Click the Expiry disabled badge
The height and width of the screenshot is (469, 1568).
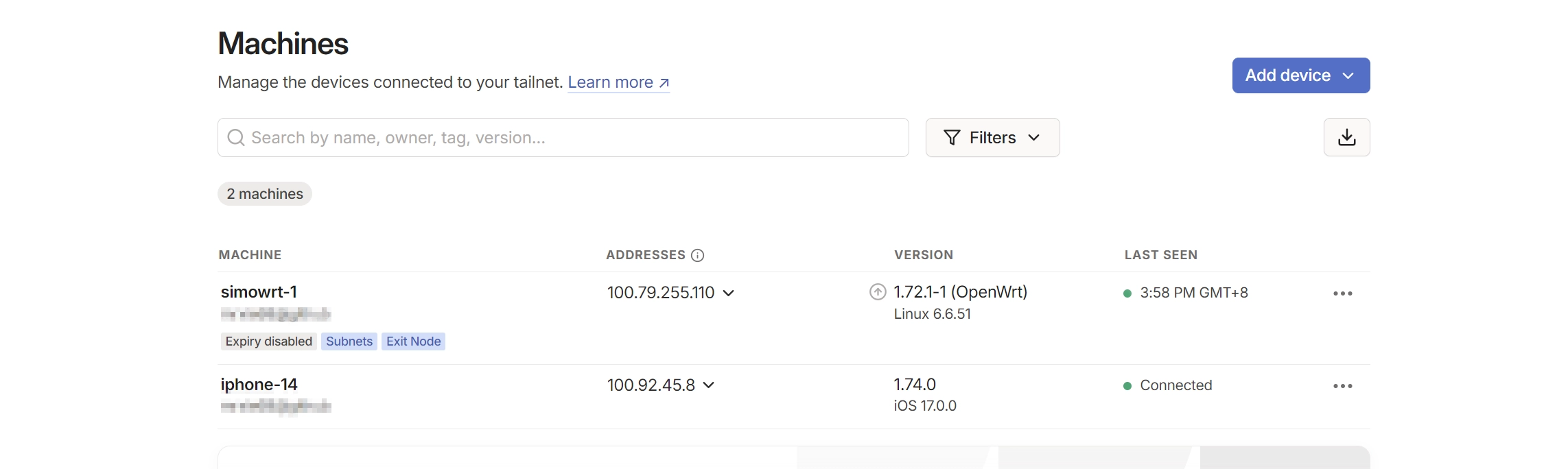click(x=268, y=341)
